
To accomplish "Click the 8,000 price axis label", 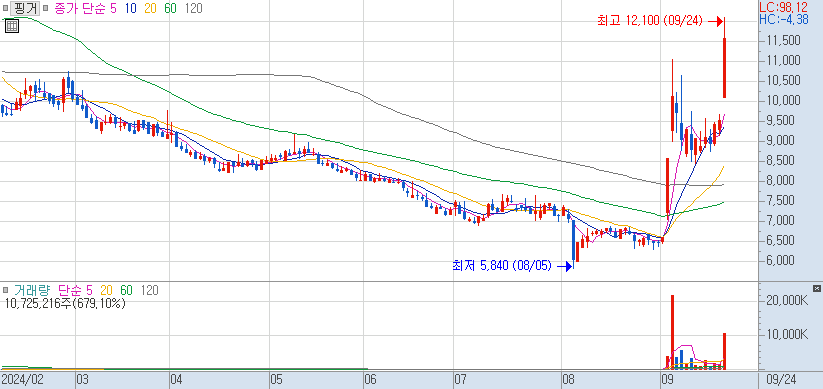I will tap(784, 181).
